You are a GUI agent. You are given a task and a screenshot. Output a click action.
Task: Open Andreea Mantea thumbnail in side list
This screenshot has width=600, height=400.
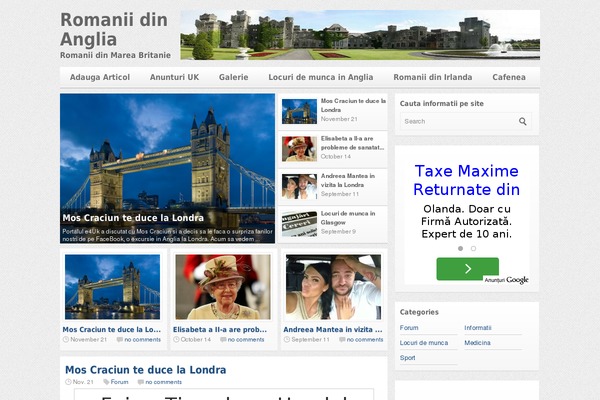coord(299,186)
